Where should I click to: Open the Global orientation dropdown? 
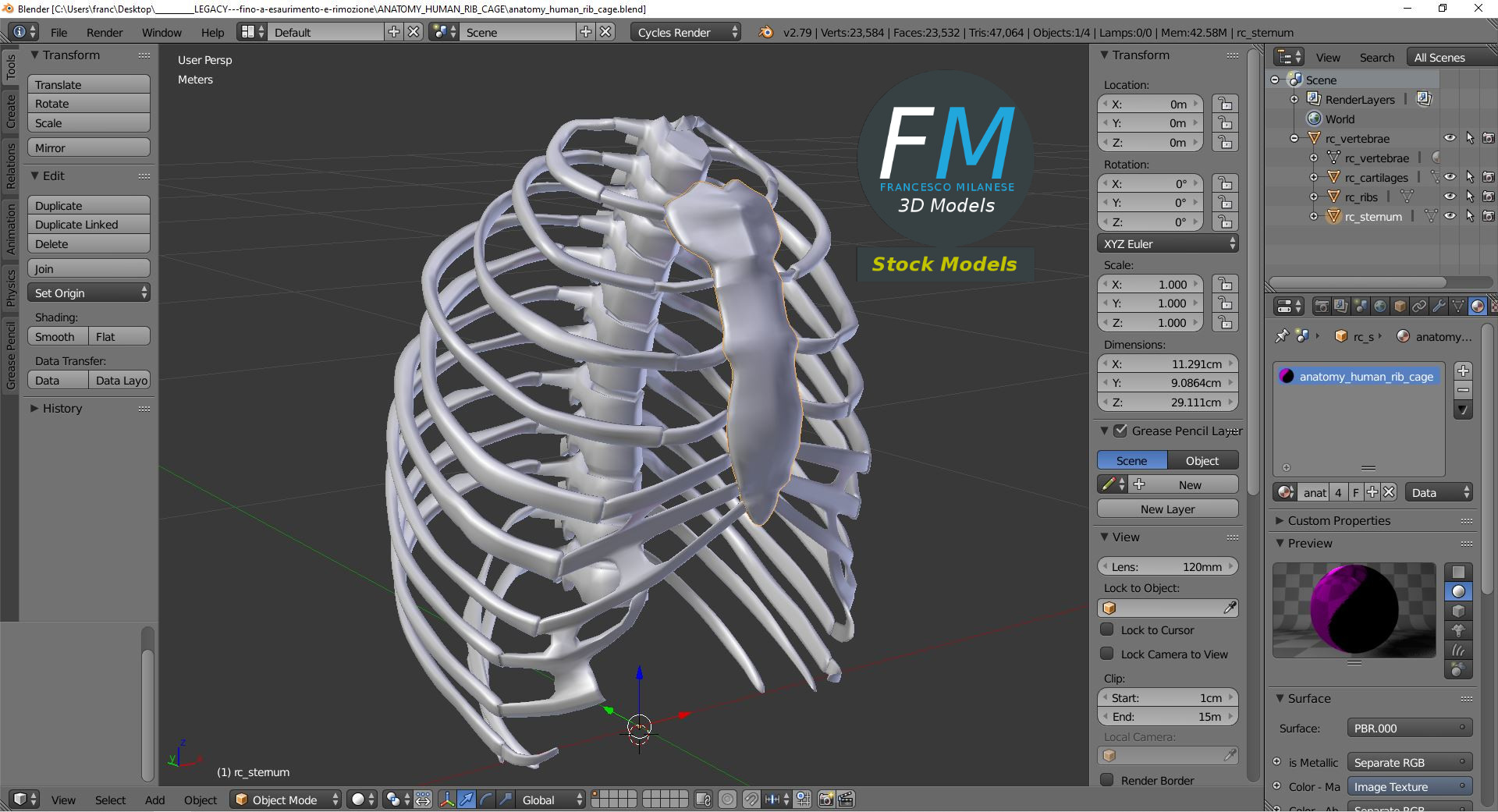click(550, 800)
